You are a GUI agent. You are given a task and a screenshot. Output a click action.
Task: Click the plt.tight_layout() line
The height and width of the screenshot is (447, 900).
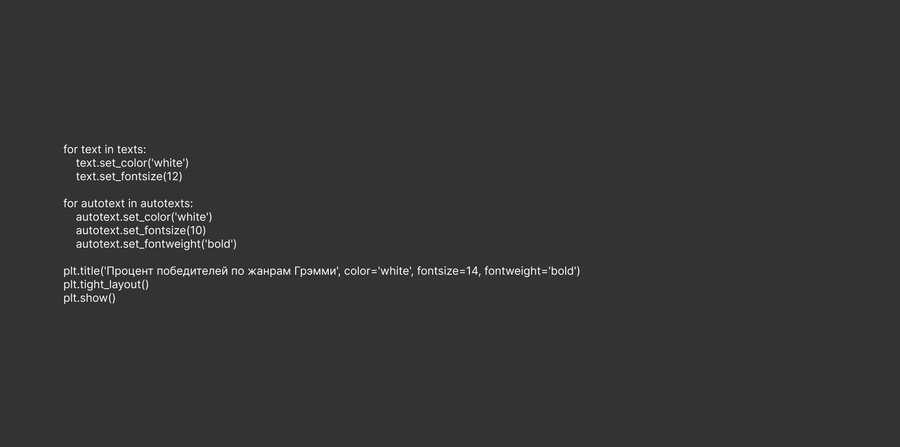click(x=106, y=285)
